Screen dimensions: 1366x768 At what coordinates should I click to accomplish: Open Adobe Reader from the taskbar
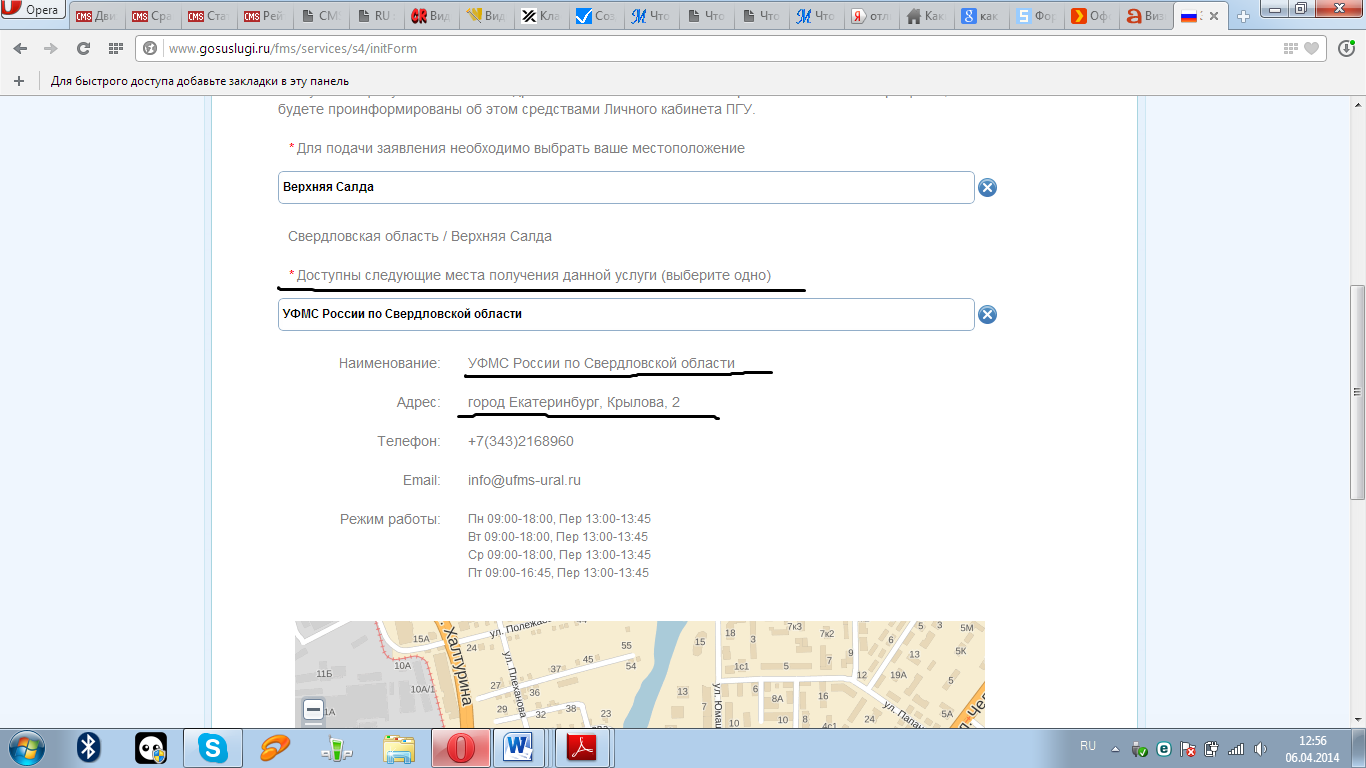tap(582, 748)
